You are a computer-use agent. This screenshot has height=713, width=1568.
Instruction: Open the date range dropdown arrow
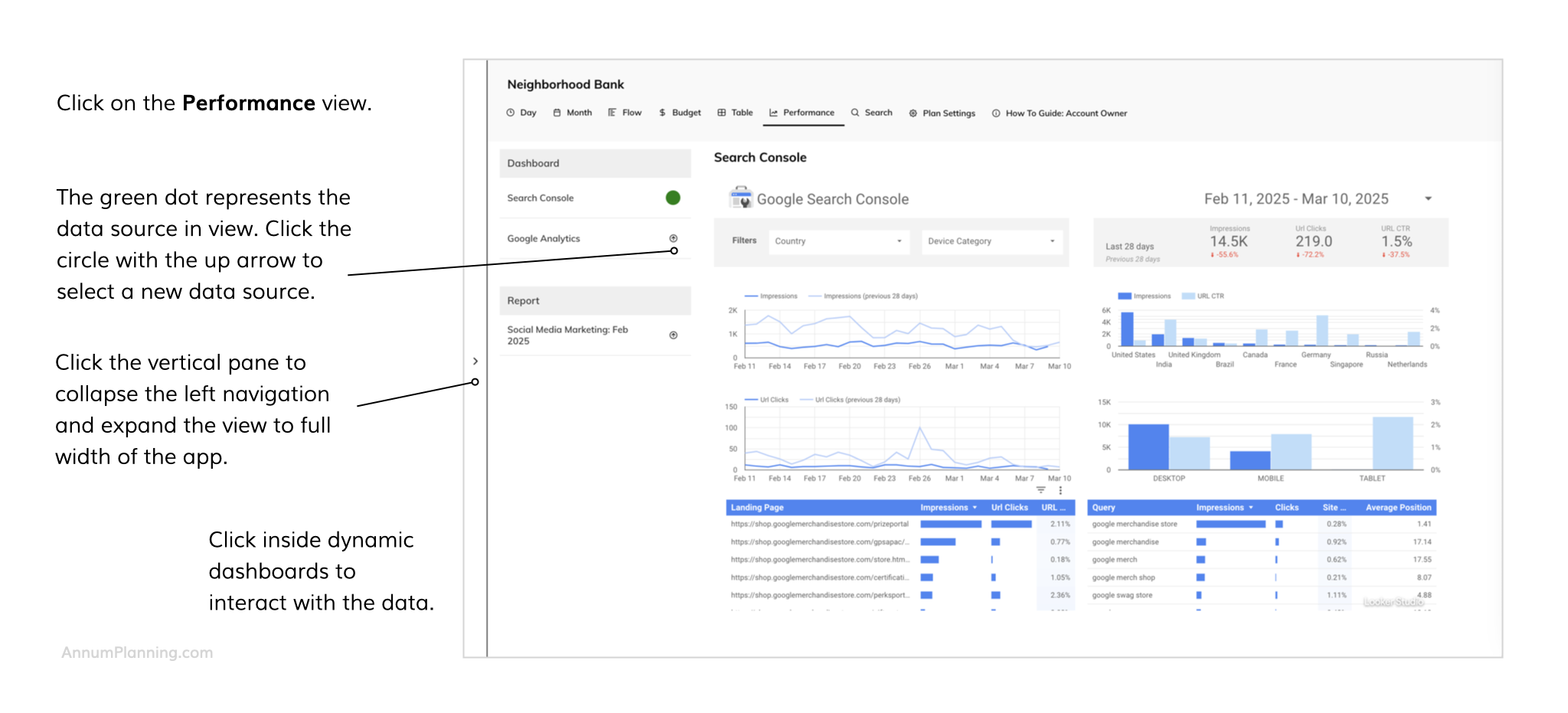tap(1428, 199)
